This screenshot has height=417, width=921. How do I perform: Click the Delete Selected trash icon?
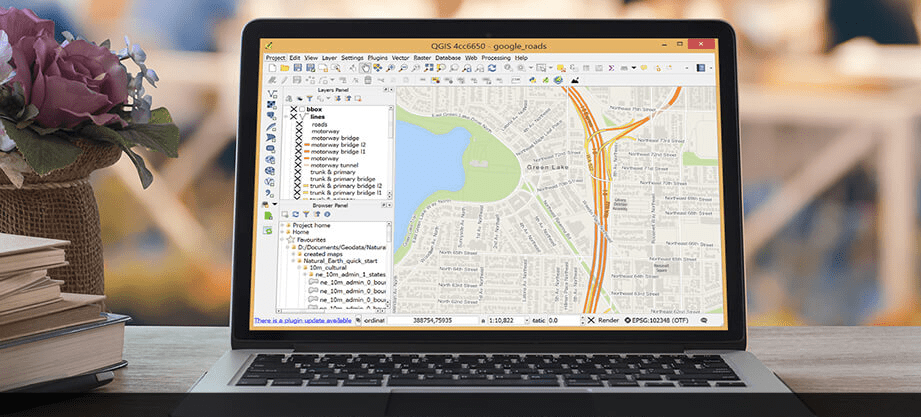coord(368,80)
